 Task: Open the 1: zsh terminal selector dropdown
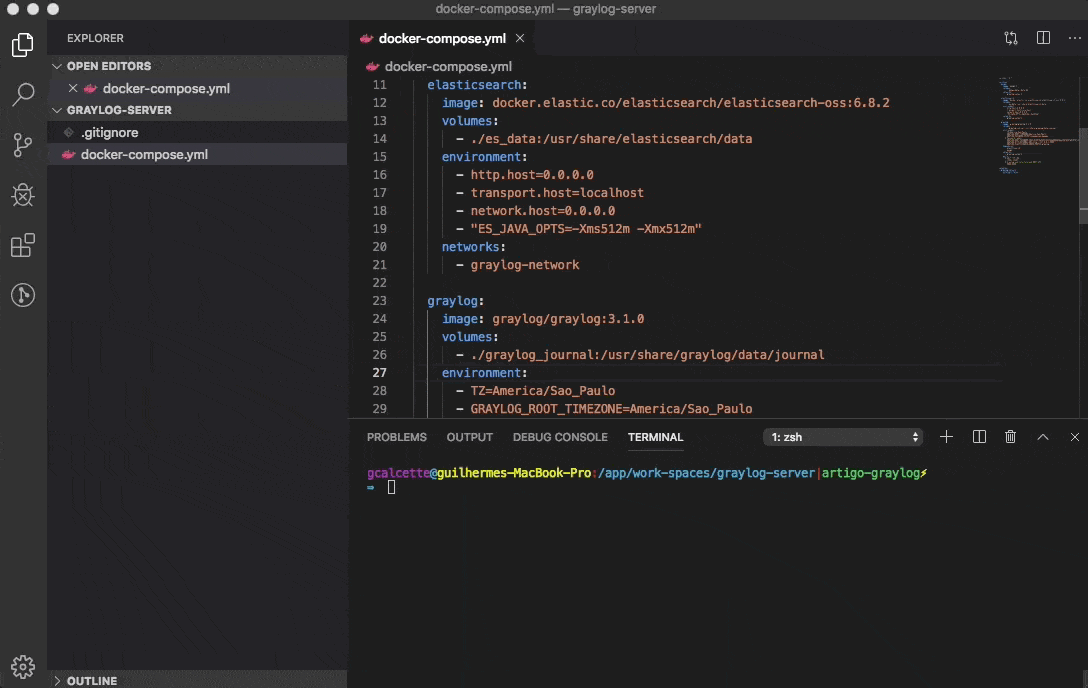(x=843, y=437)
